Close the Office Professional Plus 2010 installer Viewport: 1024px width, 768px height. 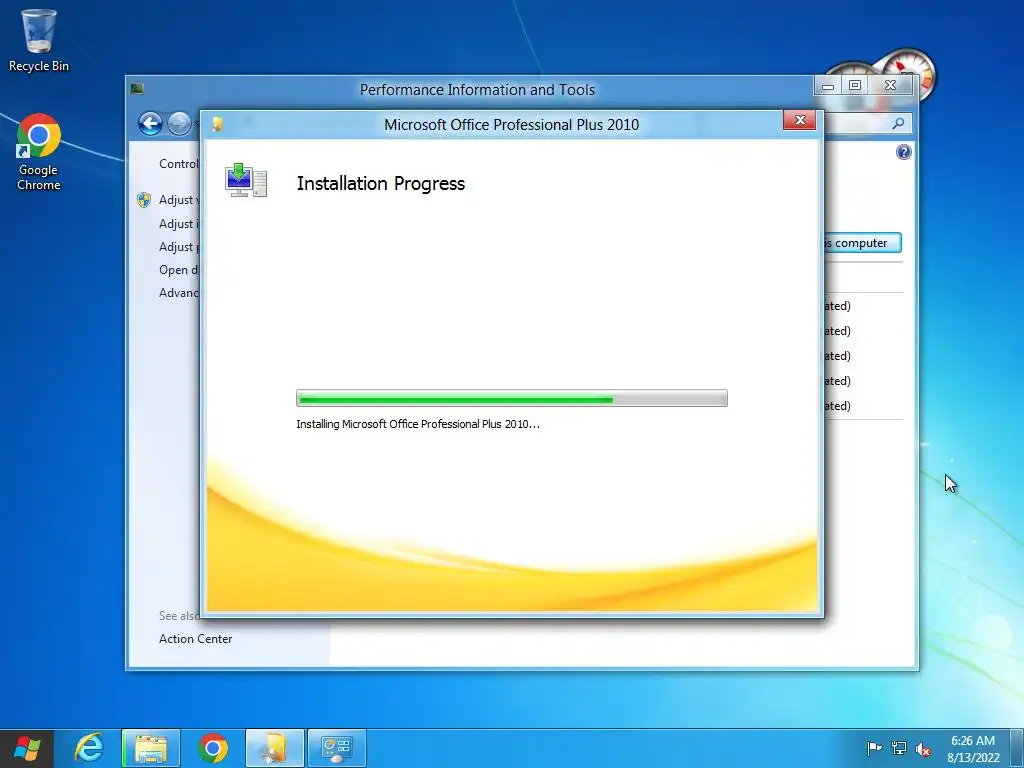(799, 120)
